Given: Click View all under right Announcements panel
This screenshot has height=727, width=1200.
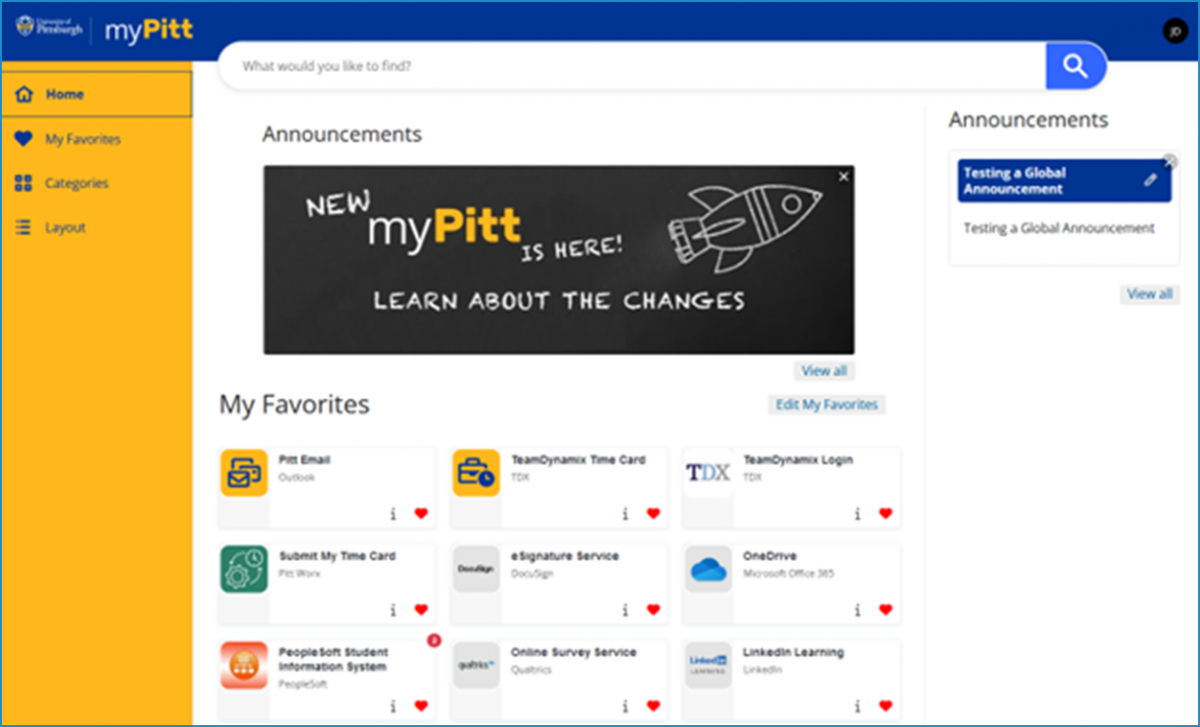Looking at the screenshot, I should [x=1149, y=294].
